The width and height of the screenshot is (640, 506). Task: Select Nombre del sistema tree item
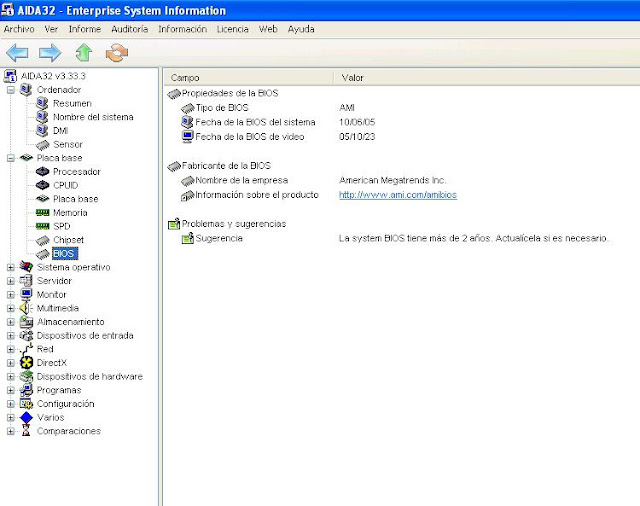click(x=93, y=117)
